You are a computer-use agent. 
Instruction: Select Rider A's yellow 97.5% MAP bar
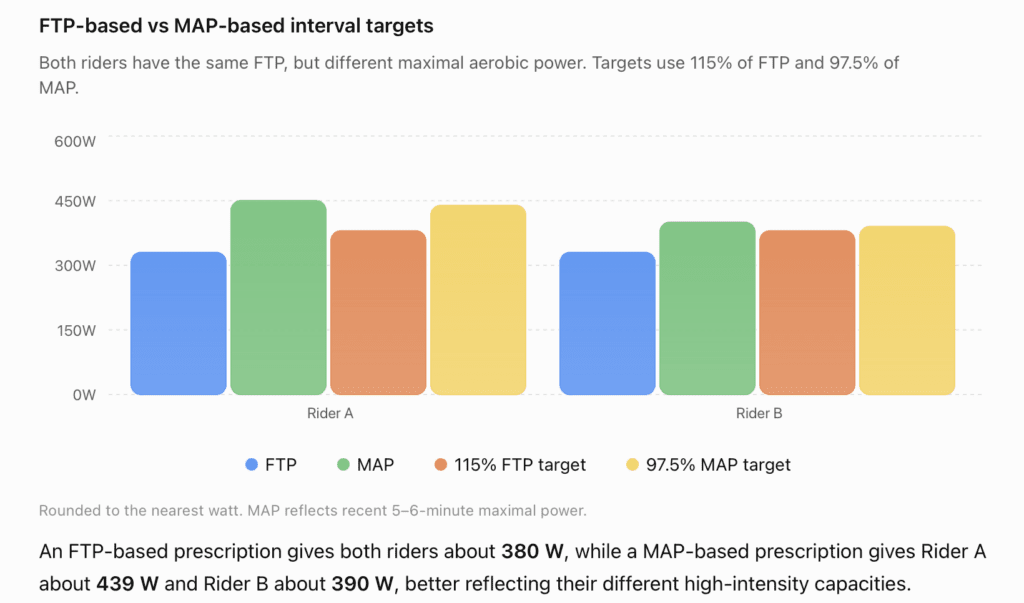pyautogui.click(x=478, y=300)
